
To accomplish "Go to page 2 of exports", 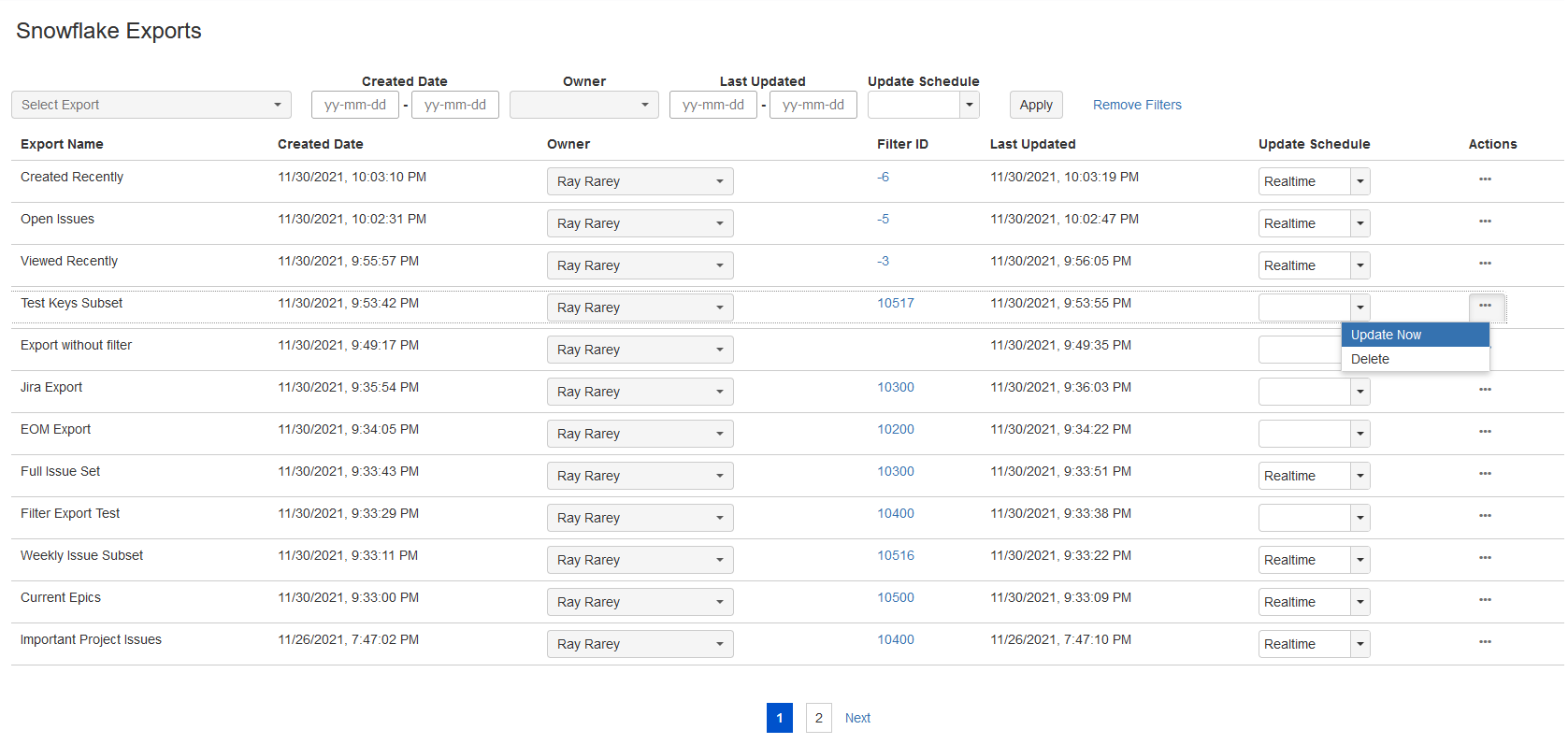I will [x=818, y=718].
